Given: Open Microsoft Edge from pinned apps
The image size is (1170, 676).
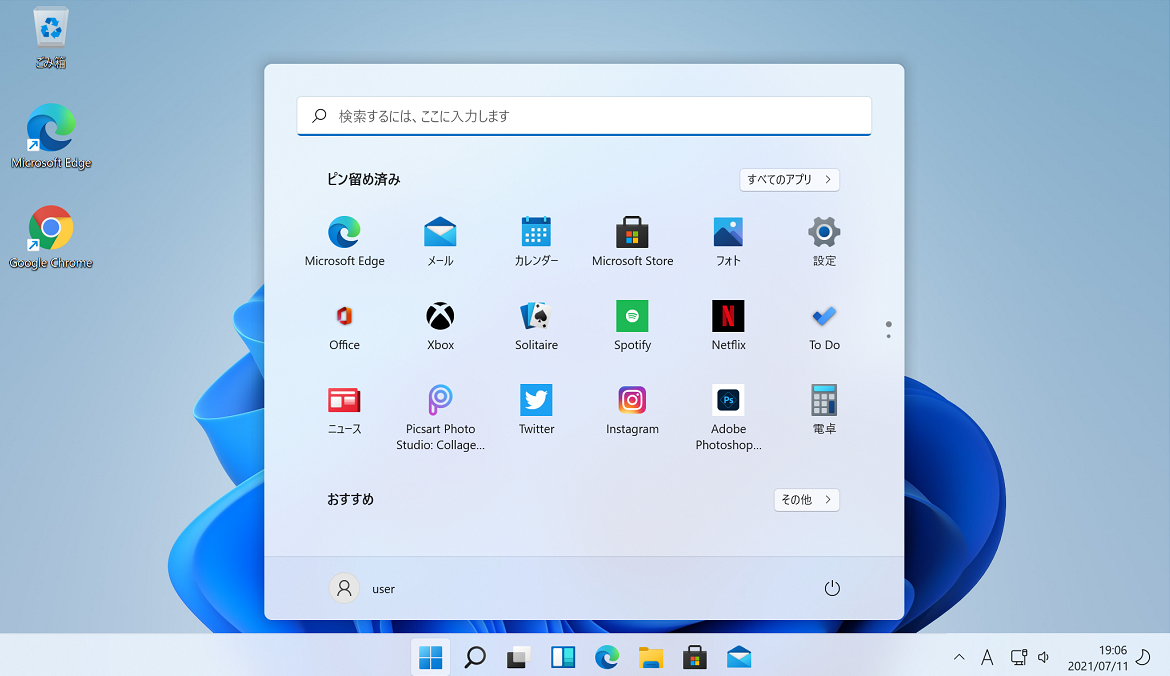Looking at the screenshot, I should click(x=344, y=241).
